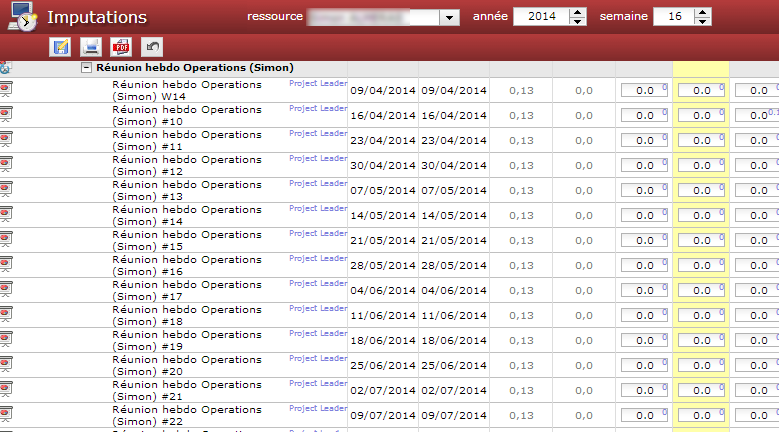Image resolution: width=779 pixels, height=432 pixels.
Task: Decrease the semaine value with down arrow
Action: tap(703, 22)
